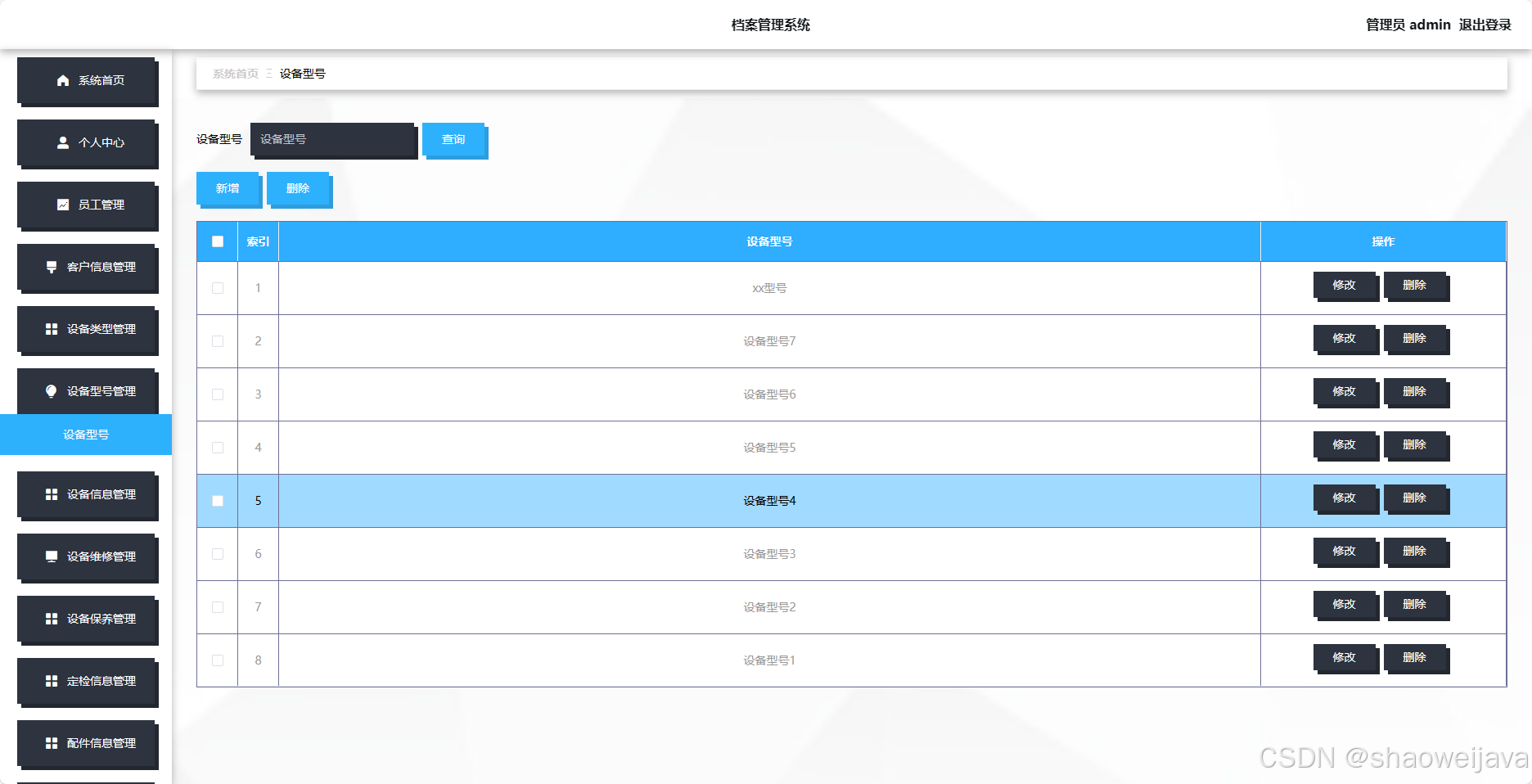Click 系统首页 in the breadcrumb

pyautogui.click(x=236, y=74)
